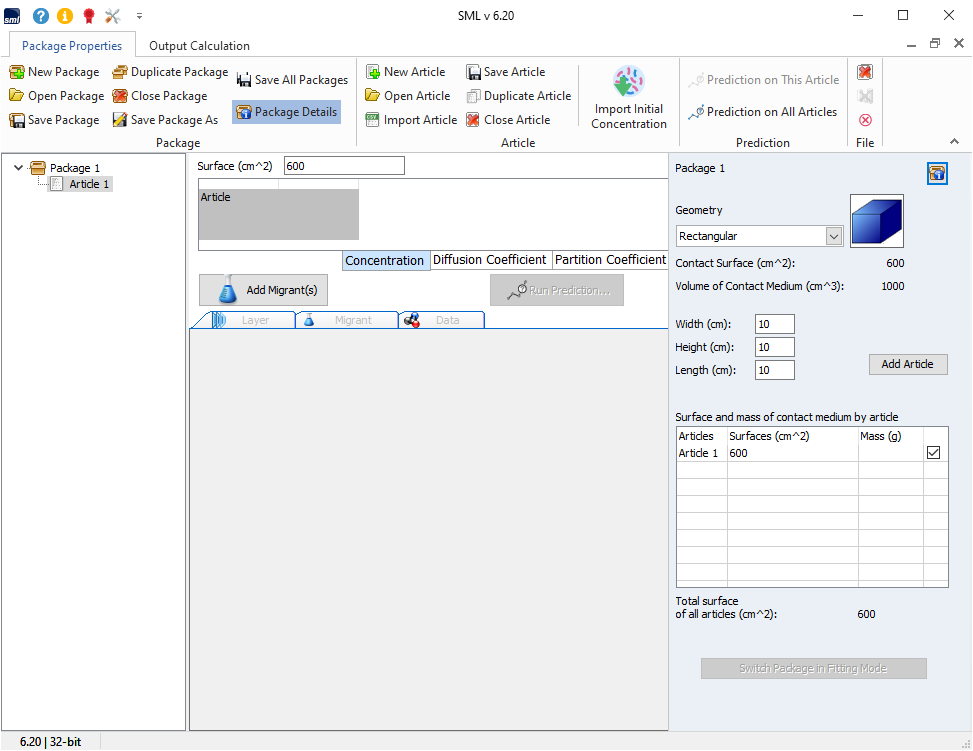The image size is (973, 751).
Task: Toggle the Package Details button
Action: click(287, 112)
